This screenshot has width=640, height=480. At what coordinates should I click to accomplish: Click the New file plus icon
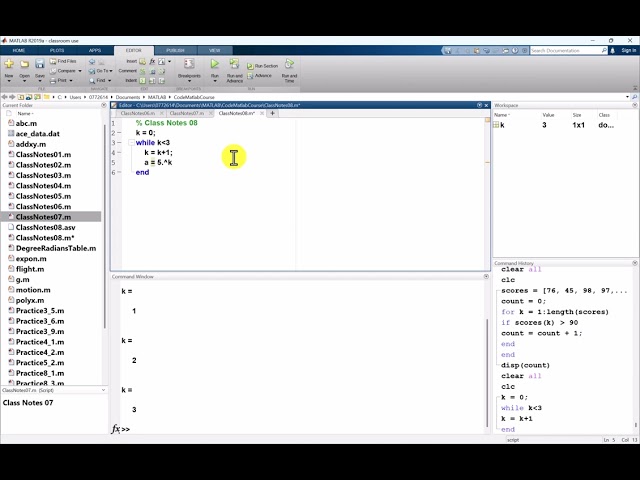click(9, 64)
